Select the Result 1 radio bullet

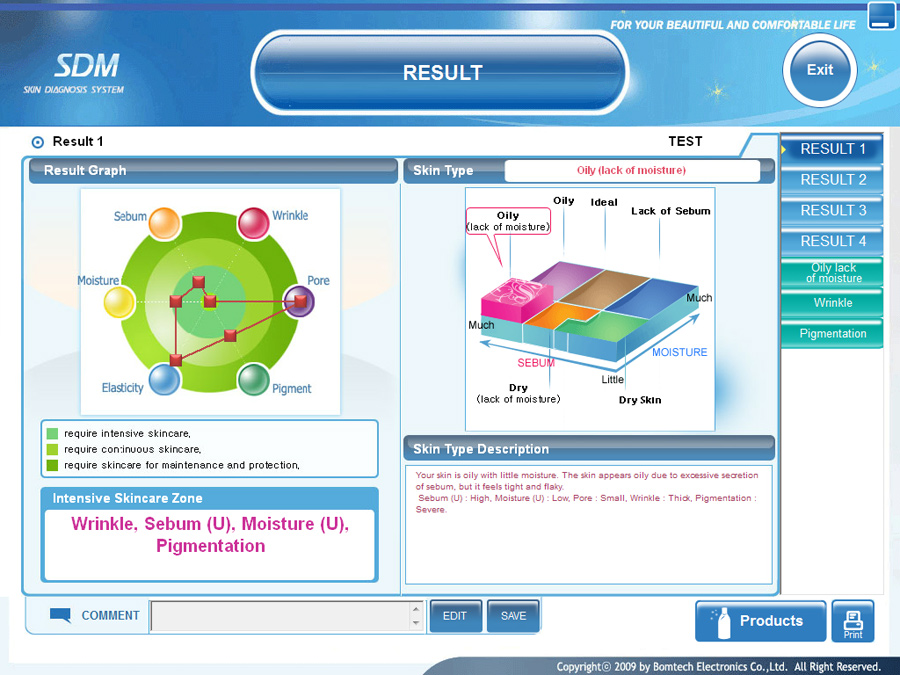click(x=38, y=142)
